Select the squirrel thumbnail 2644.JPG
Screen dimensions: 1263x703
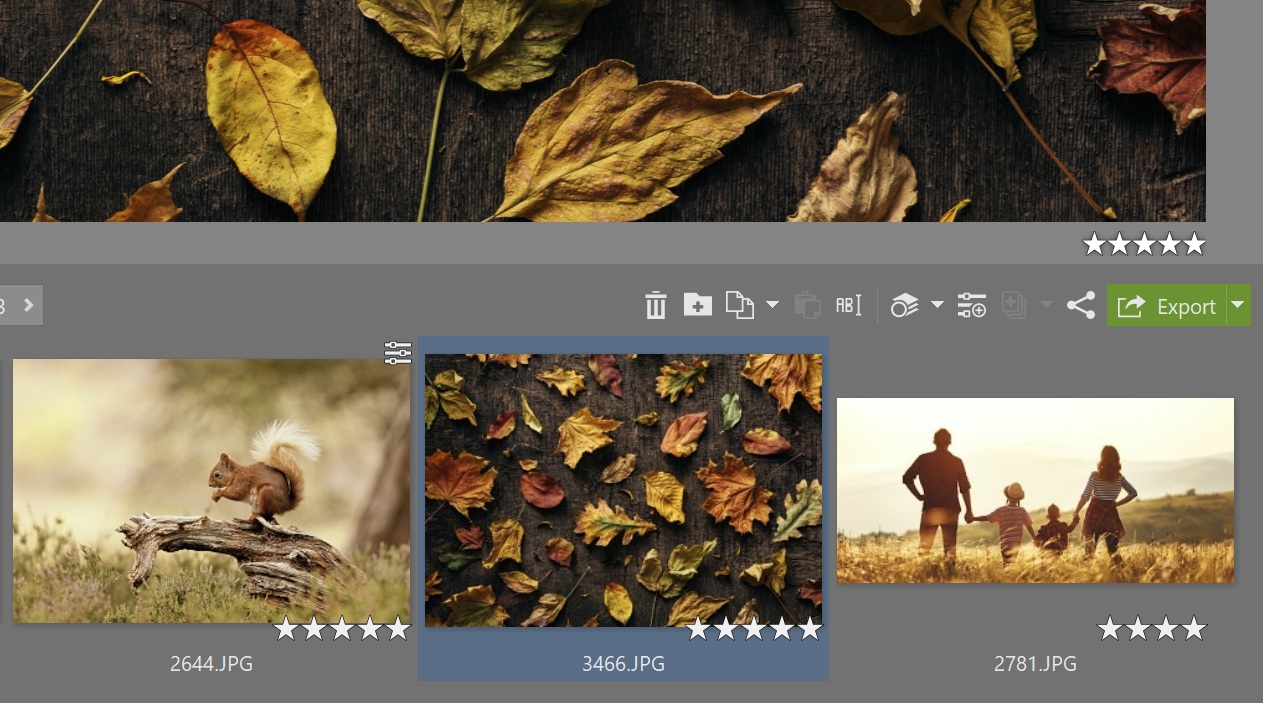click(x=211, y=490)
